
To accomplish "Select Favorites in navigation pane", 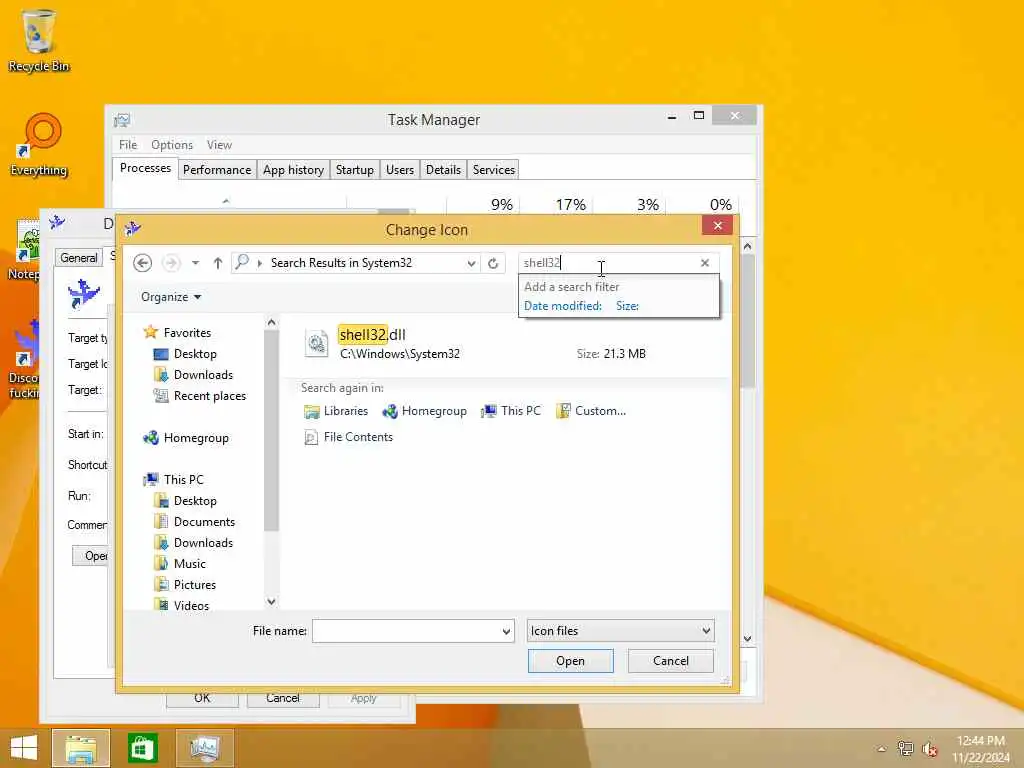I will (x=178, y=332).
